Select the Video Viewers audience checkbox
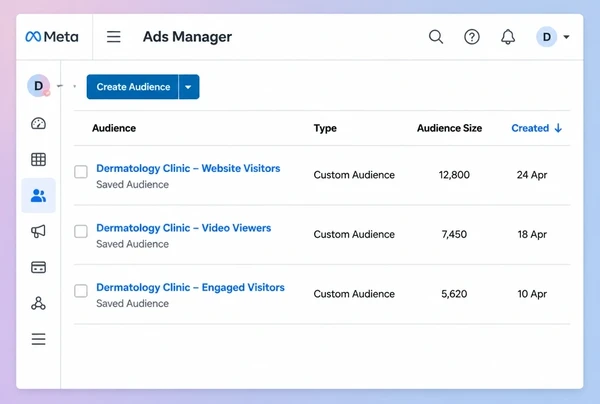 click(81, 231)
